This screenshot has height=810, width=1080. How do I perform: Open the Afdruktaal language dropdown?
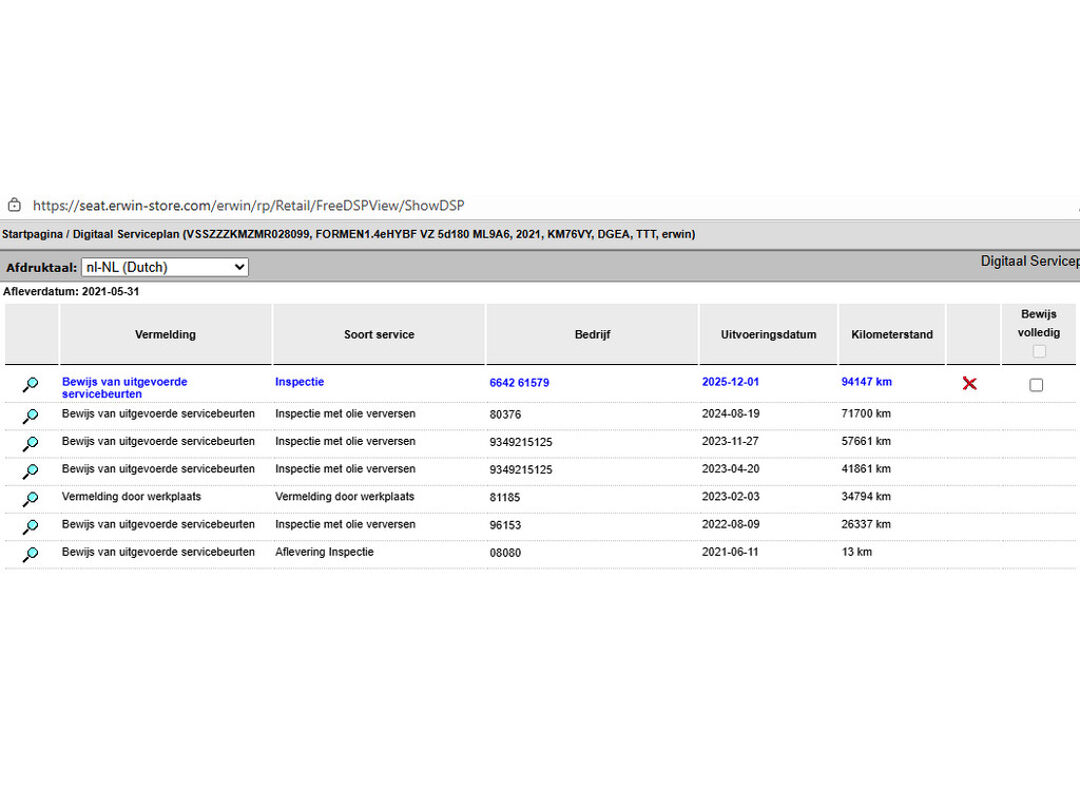[x=164, y=267]
